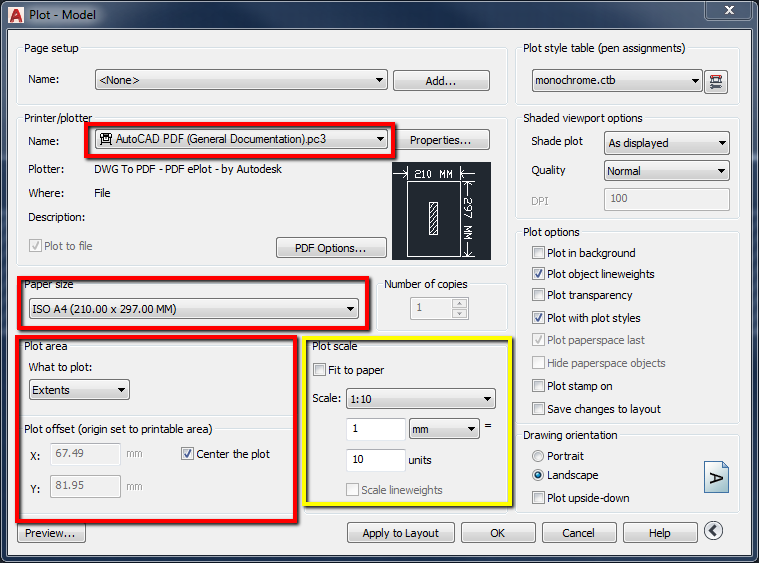
Task: Confirm with the OK button
Action: [498, 533]
